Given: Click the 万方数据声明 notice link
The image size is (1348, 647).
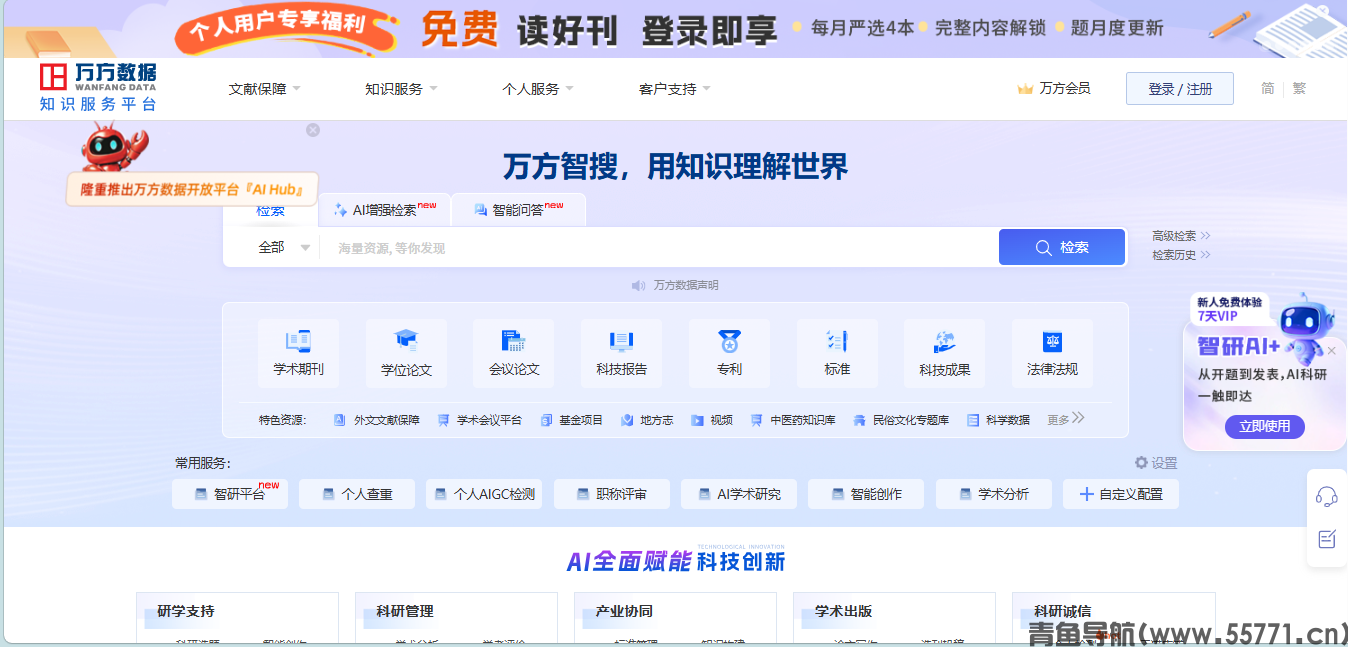Looking at the screenshot, I should click(x=686, y=285).
